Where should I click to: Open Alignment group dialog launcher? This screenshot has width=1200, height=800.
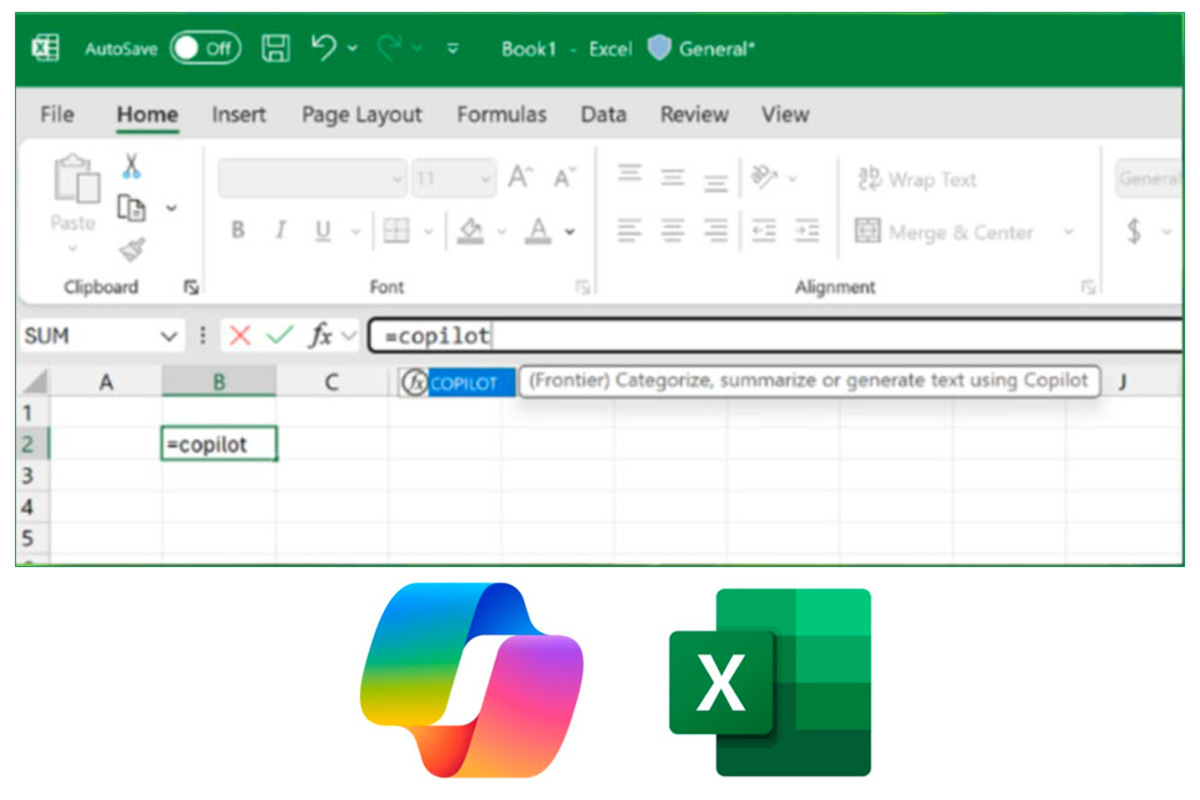point(1087,288)
